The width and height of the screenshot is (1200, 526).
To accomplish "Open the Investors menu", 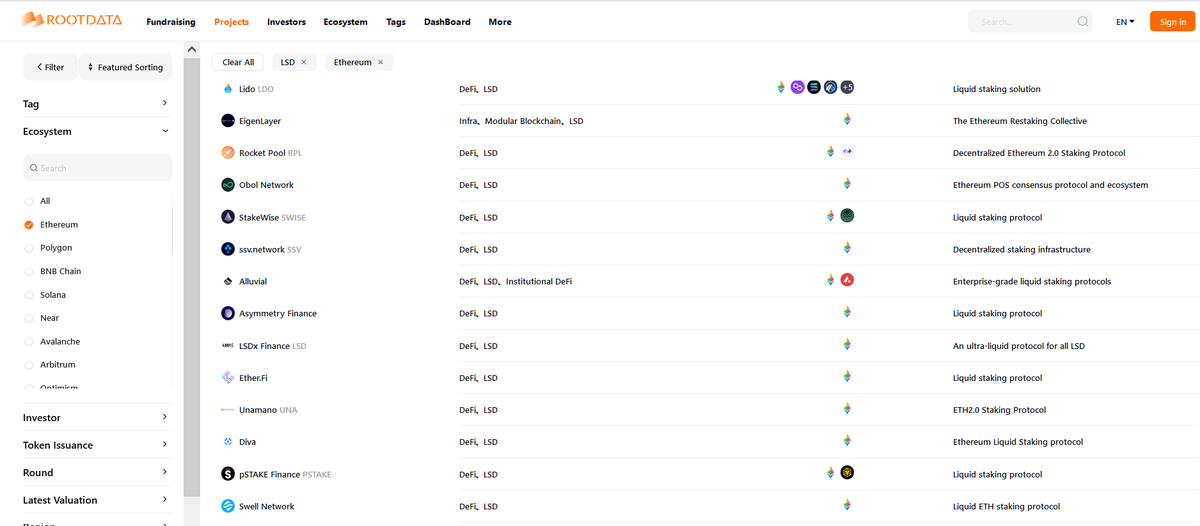I will pyautogui.click(x=287, y=22).
